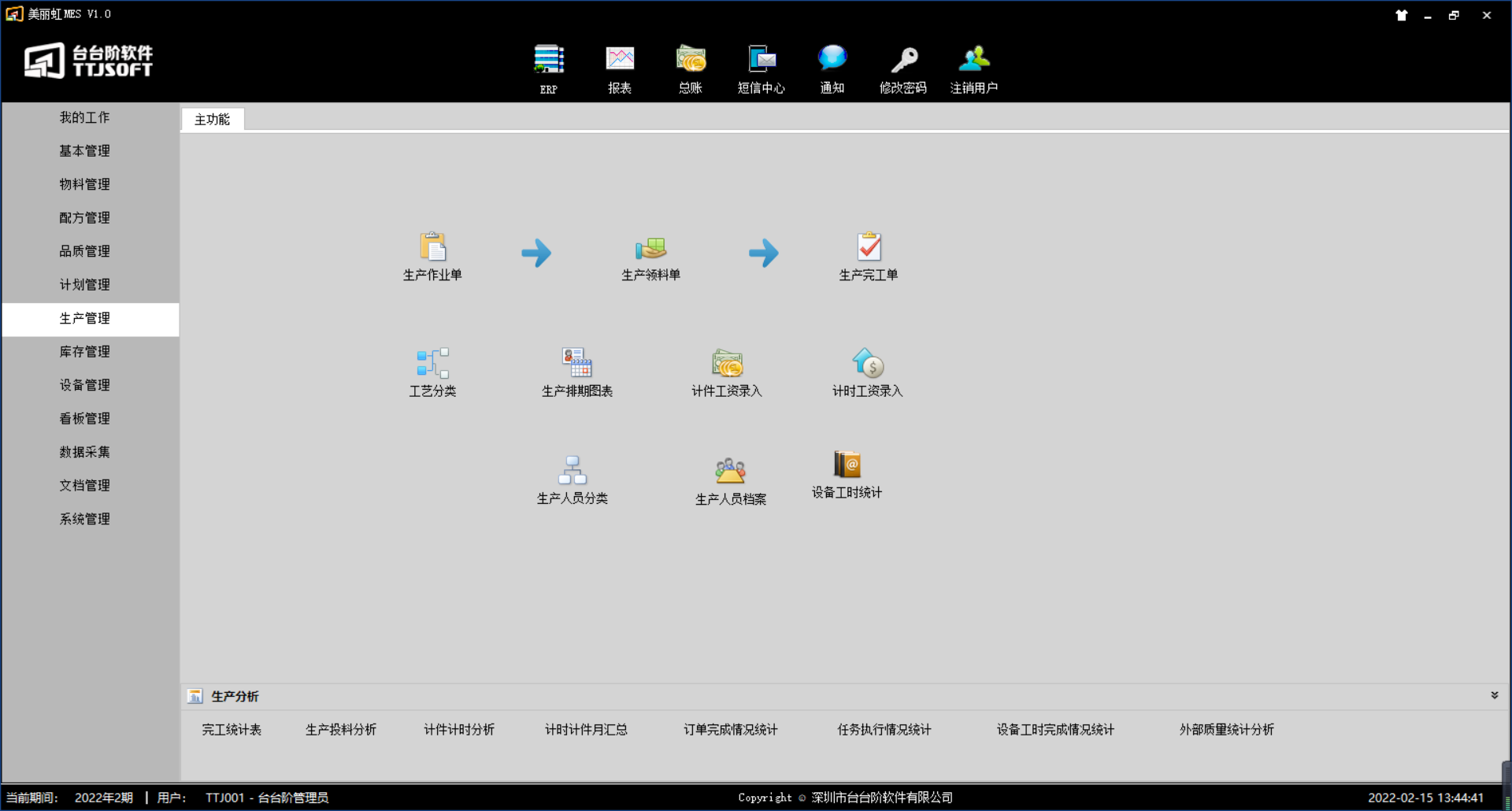
Task: Collapse the 生产分析 panel with chevron
Action: click(1494, 696)
